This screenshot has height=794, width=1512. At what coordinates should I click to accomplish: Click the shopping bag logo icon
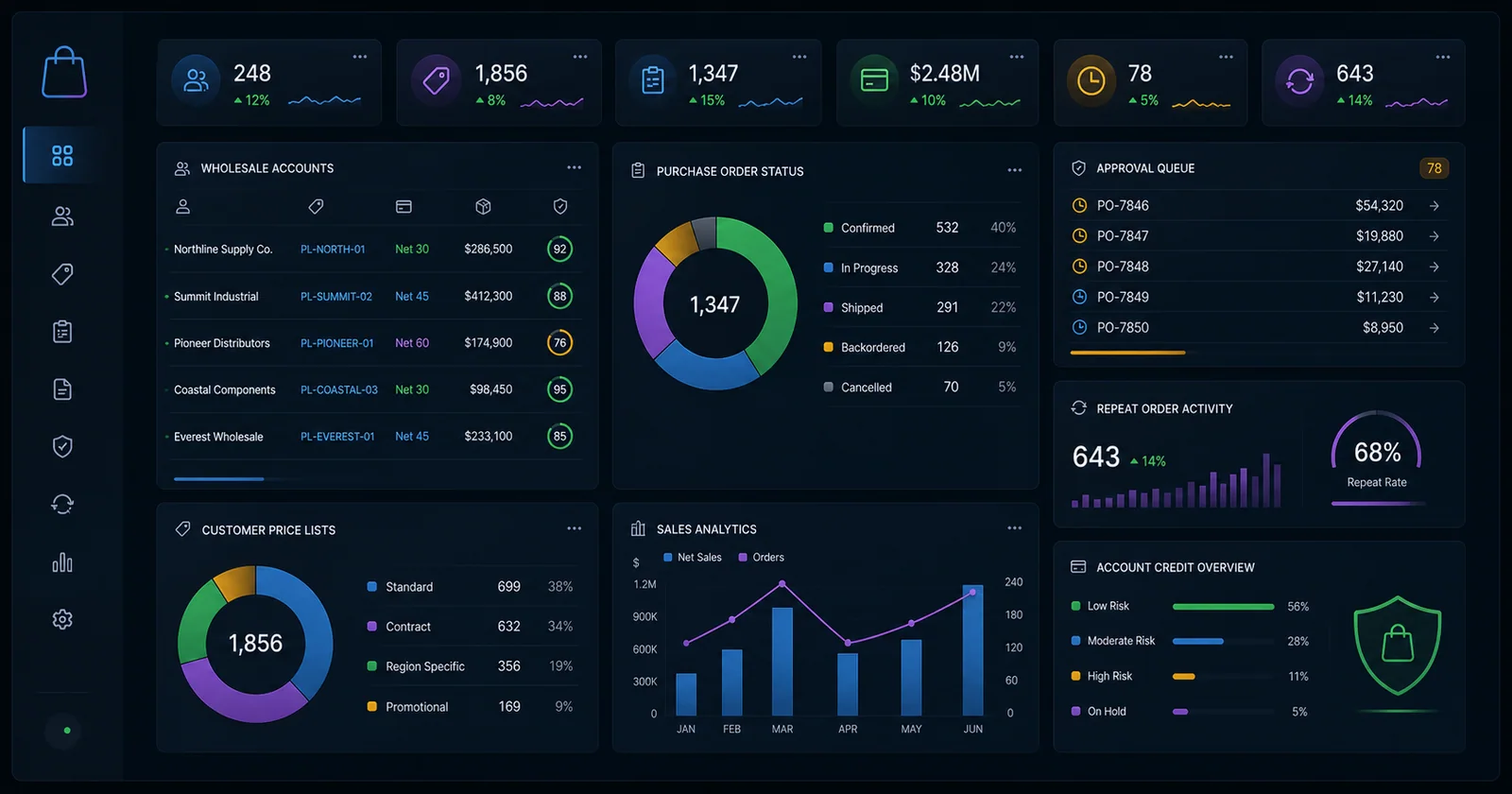[x=64, y=73]
